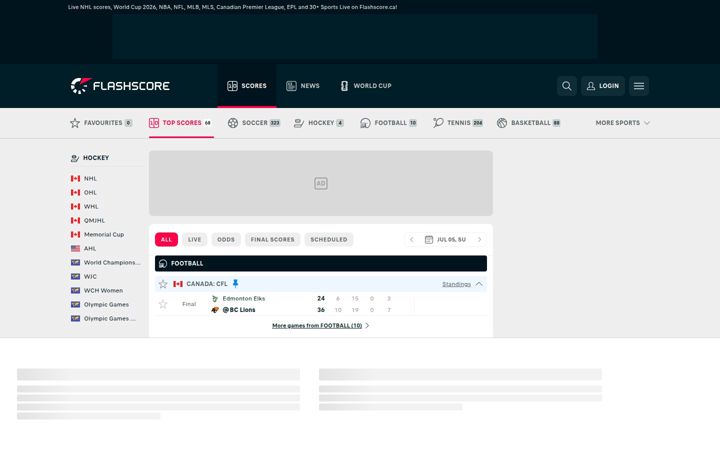Open the World Cup tab
Image resolution: width=720 pixels, height=450 pixels.
[x=366, y=86]
